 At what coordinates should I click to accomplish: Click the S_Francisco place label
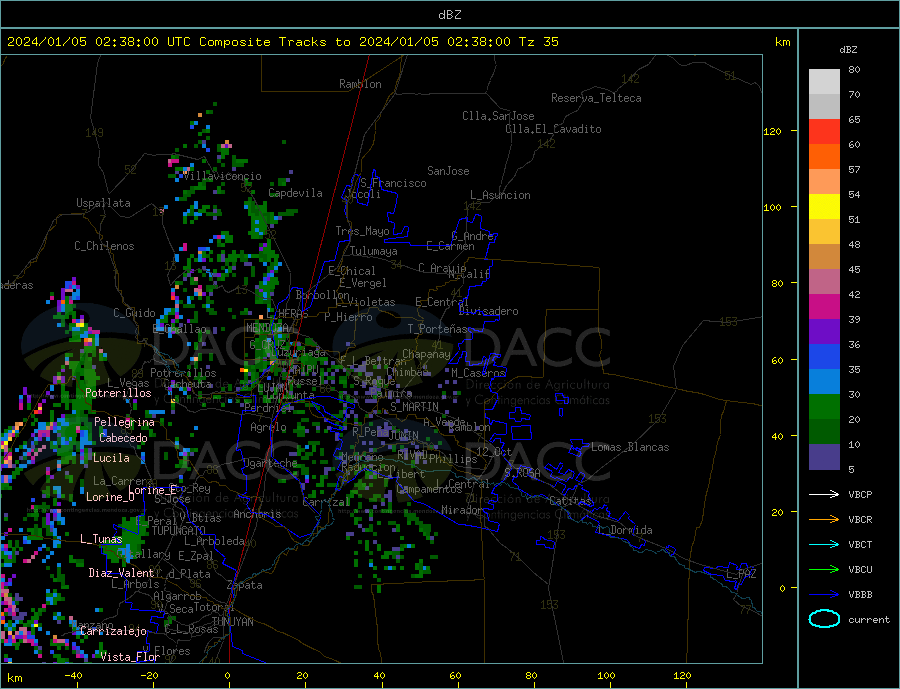[x=393, y=183]
